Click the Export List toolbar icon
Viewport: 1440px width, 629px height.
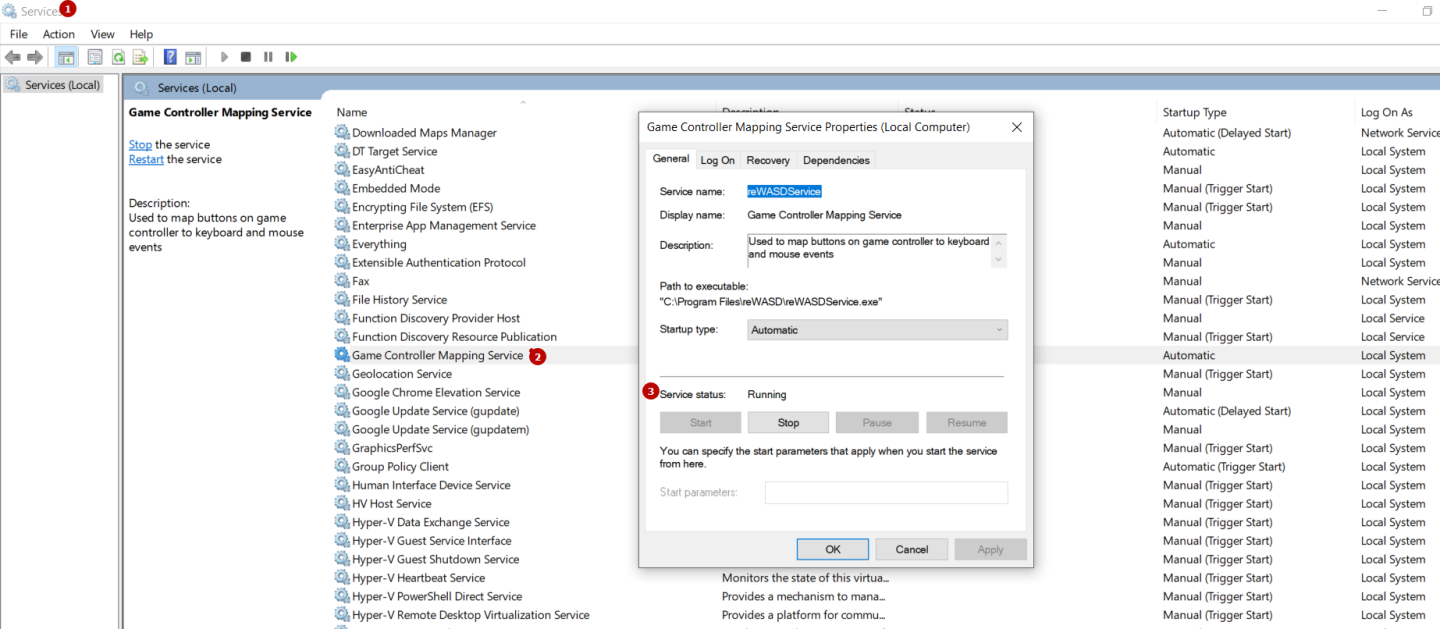click(x=140, y=57)
